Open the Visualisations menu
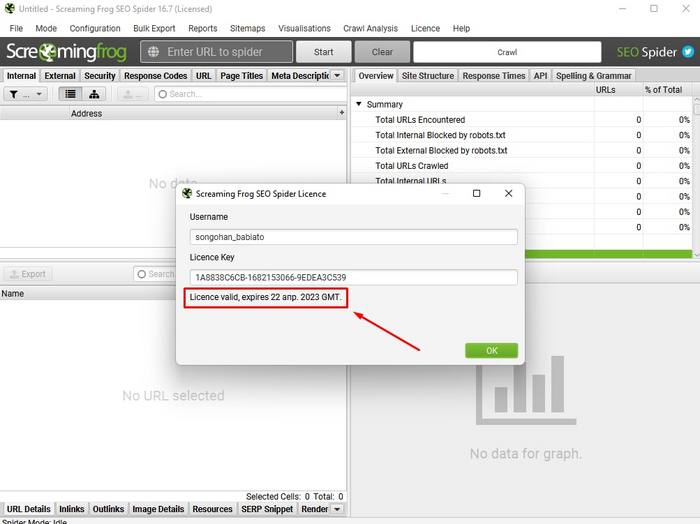This screenshot has height=524, width=700. pyautogui.click(x=304, y=28)
